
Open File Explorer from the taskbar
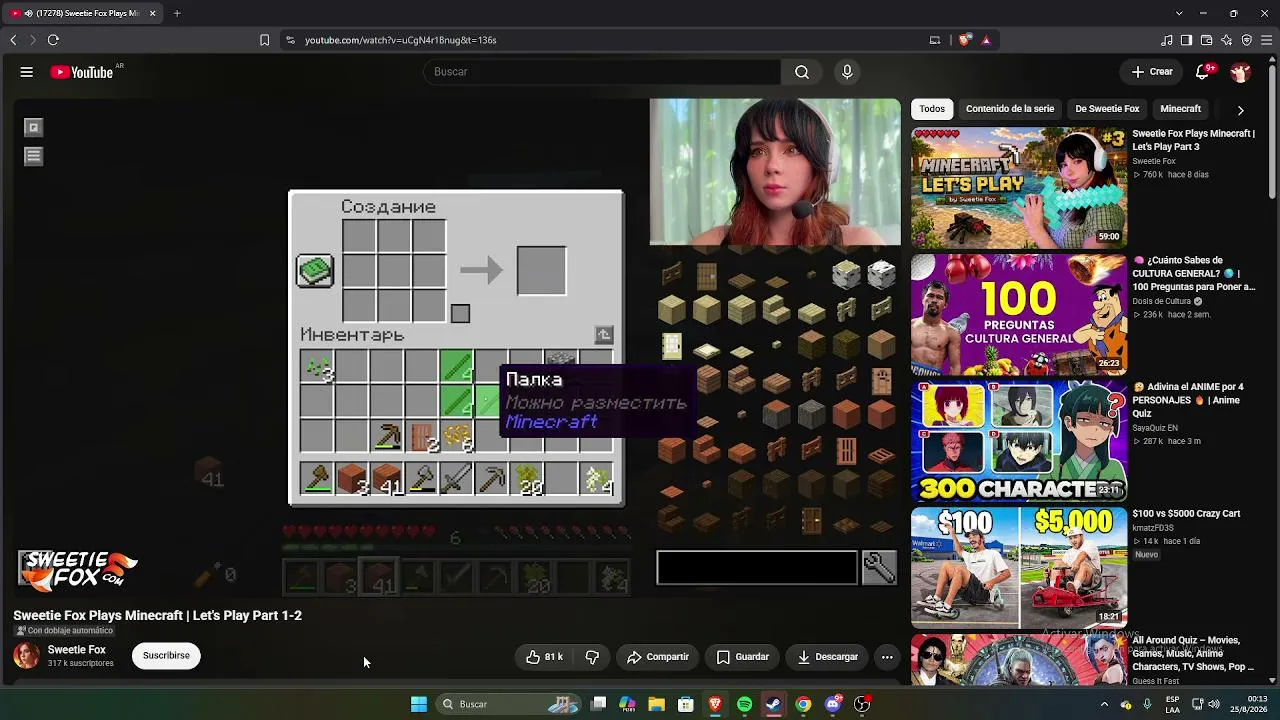pyautogui.click(x=657, y=704)
